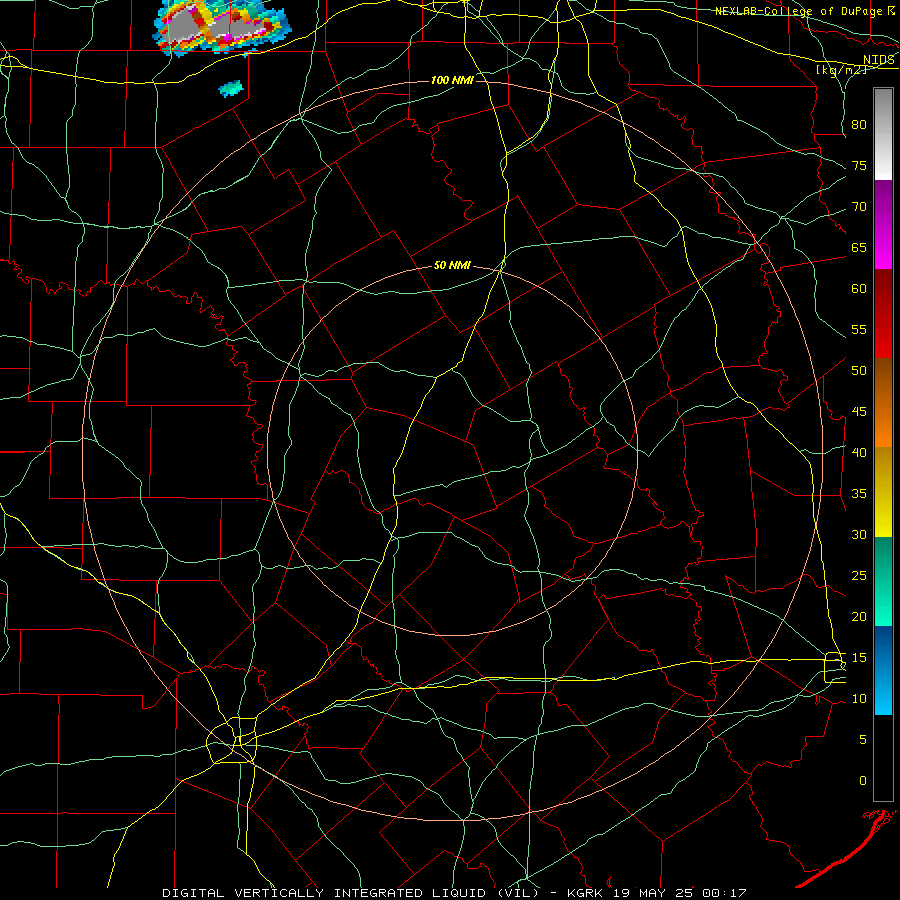Click the 10 value on the scale
This screenshot has width=900, height=900.
[x=859, y=699]
